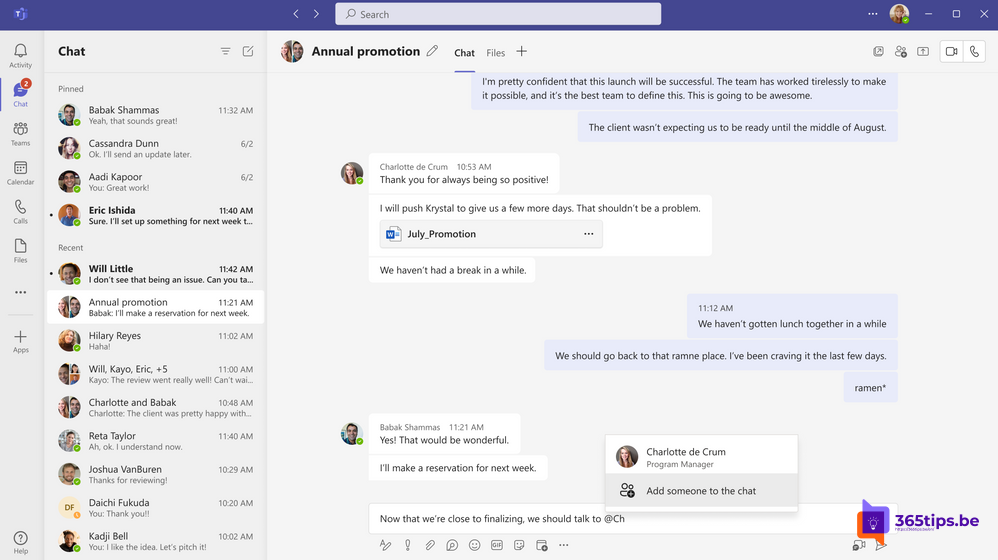The width and height of the screenshot is (998, 560).
Task: Go forward in history
Action: (x=316, y=14)
